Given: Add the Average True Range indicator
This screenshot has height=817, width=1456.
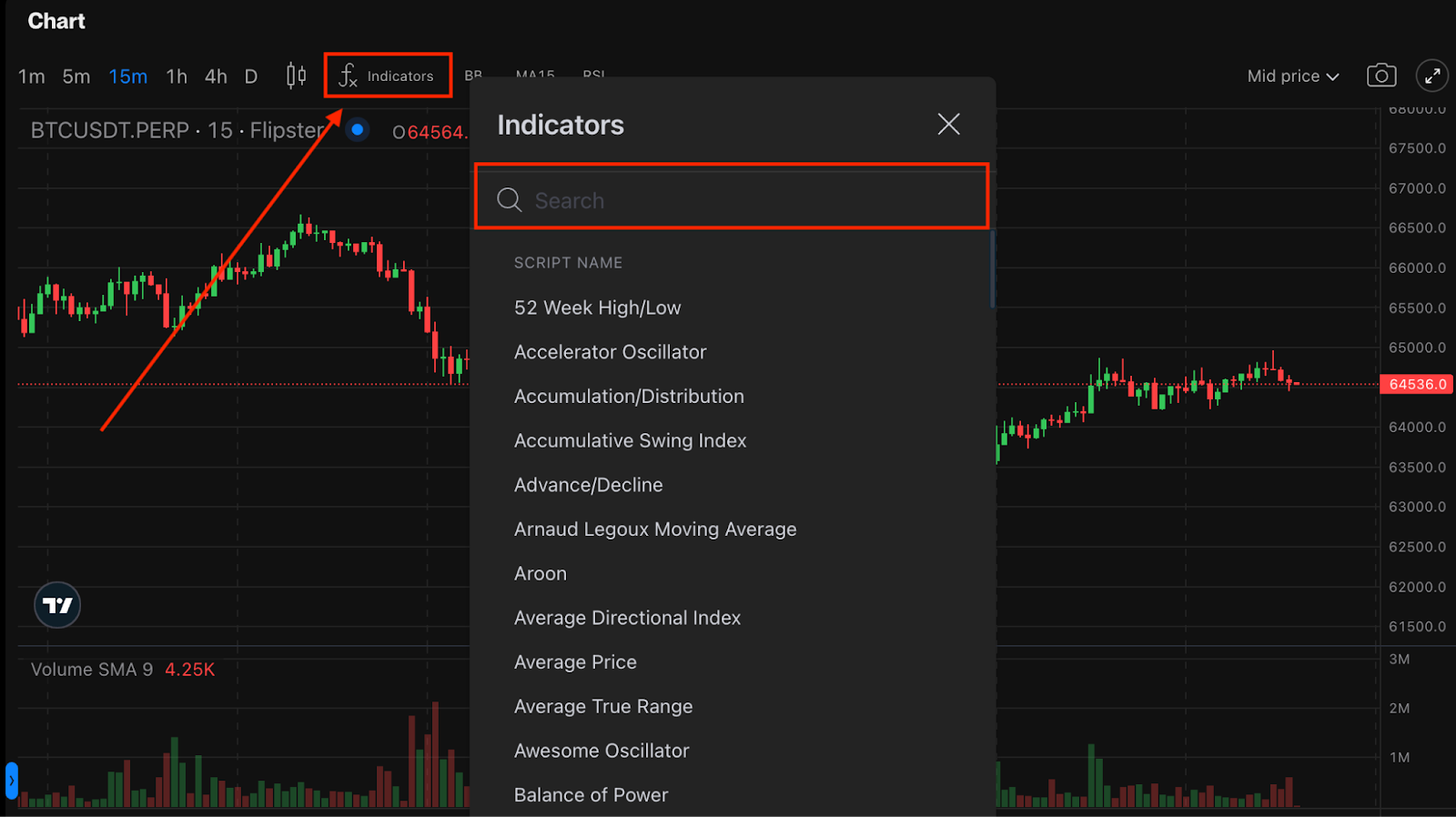Looking at the screenshot, I should click(603, 707).
